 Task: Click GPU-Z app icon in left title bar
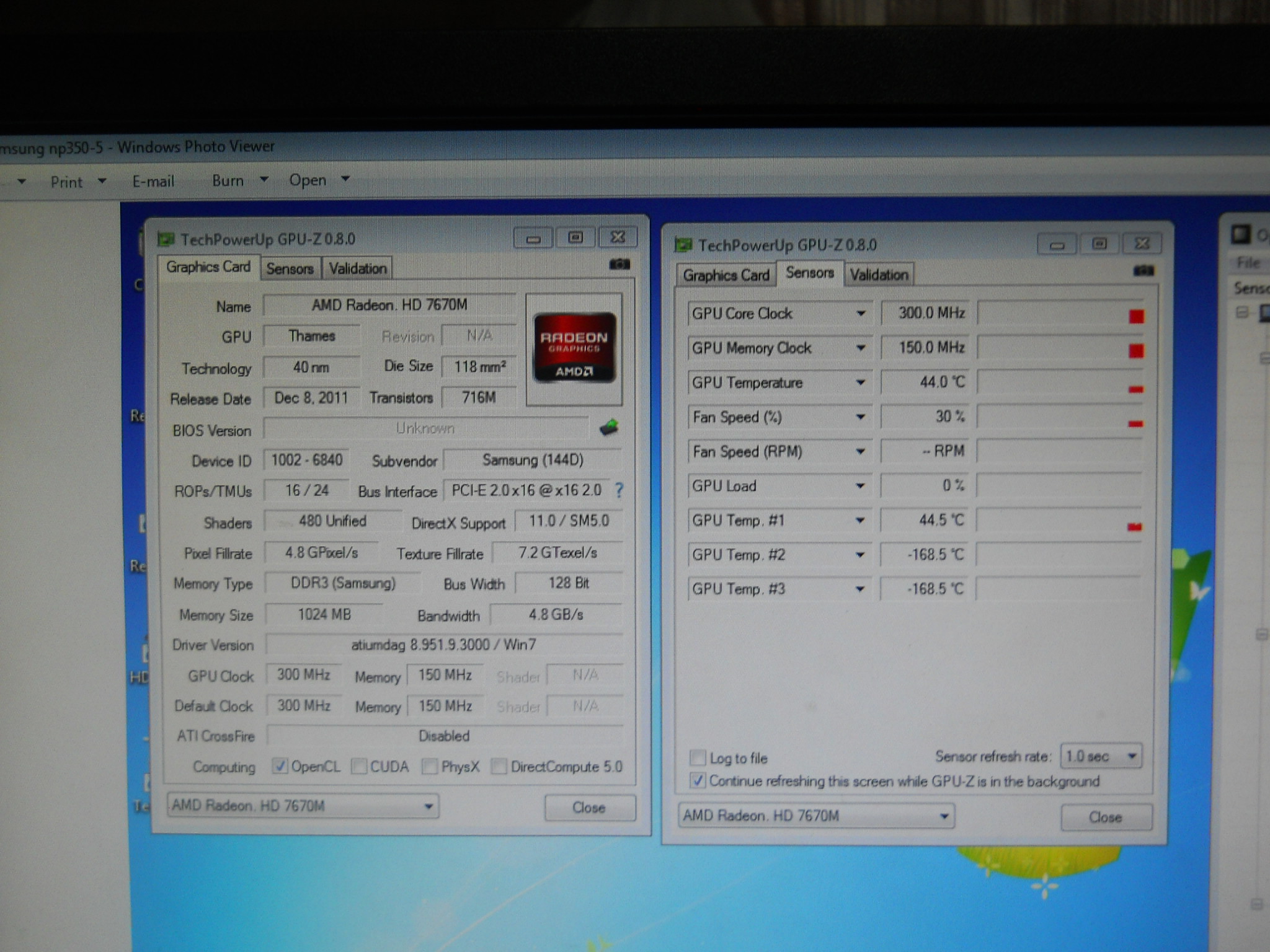(166, 239)
